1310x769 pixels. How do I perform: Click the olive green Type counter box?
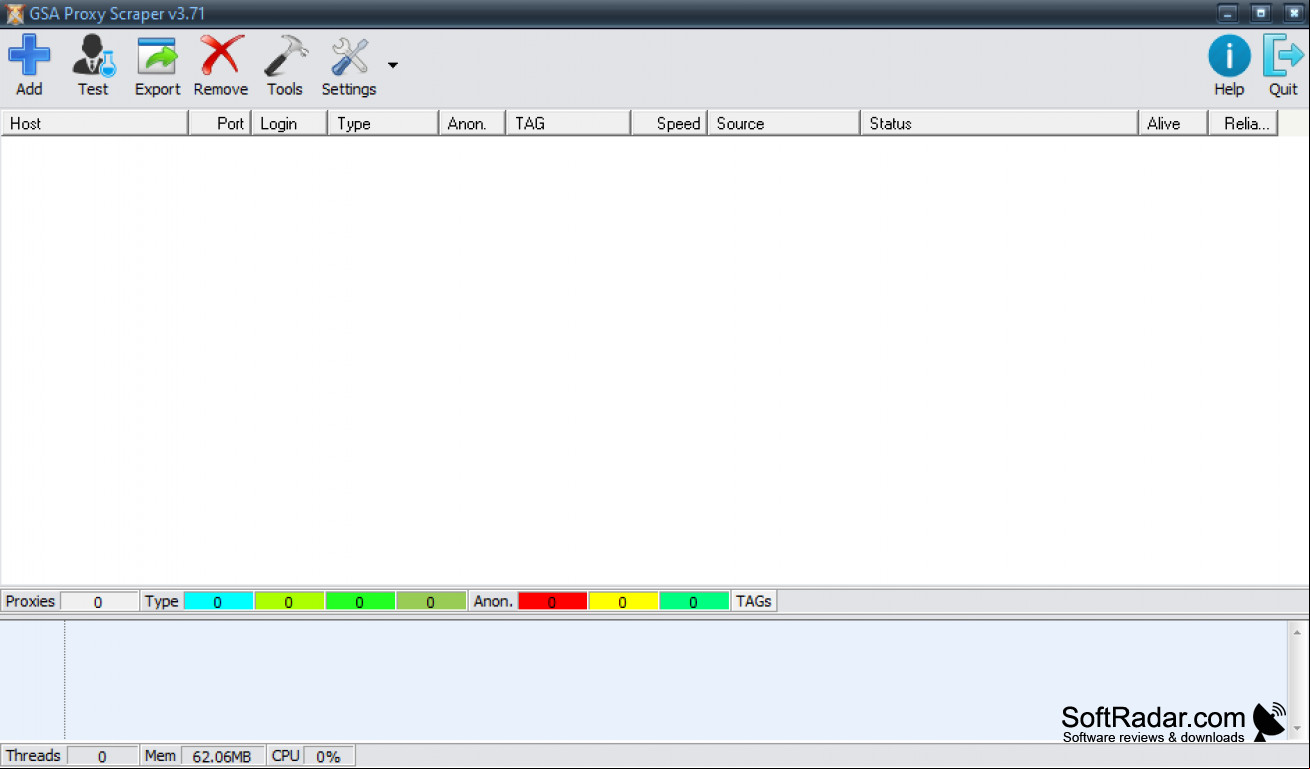(431, 602)
